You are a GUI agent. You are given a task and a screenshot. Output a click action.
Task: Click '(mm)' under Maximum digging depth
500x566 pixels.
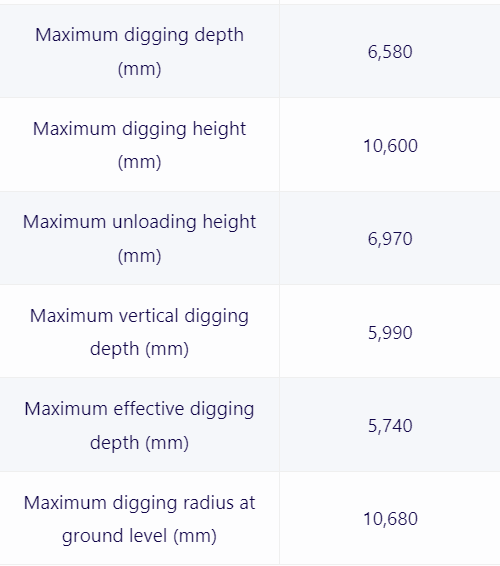point(139,69)
